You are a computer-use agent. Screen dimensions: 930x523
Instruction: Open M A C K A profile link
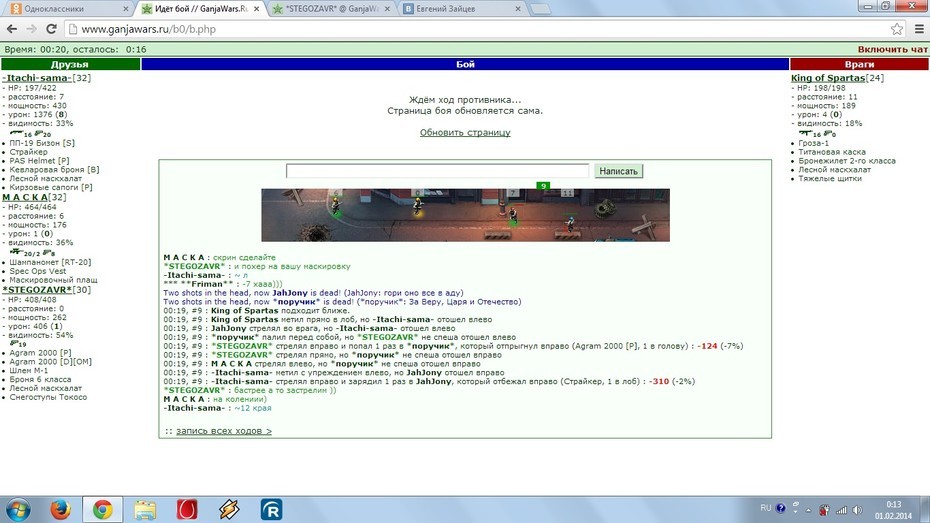(25, 197)
